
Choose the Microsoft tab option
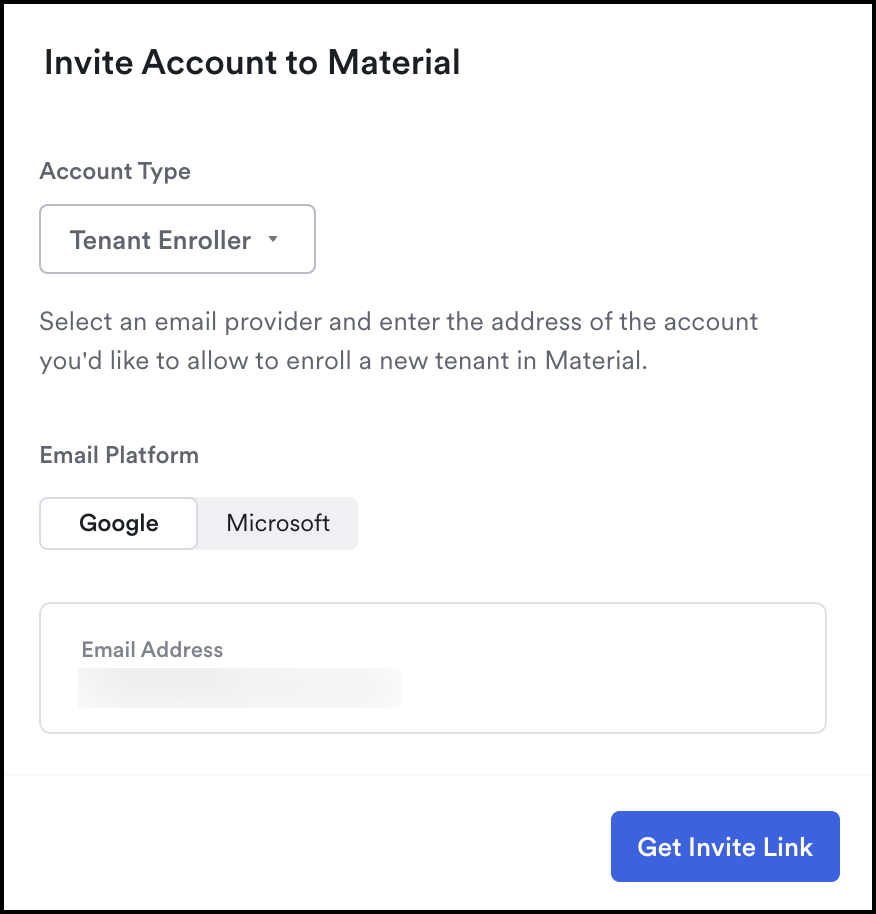pyautogui.click(x=278, y=523)
